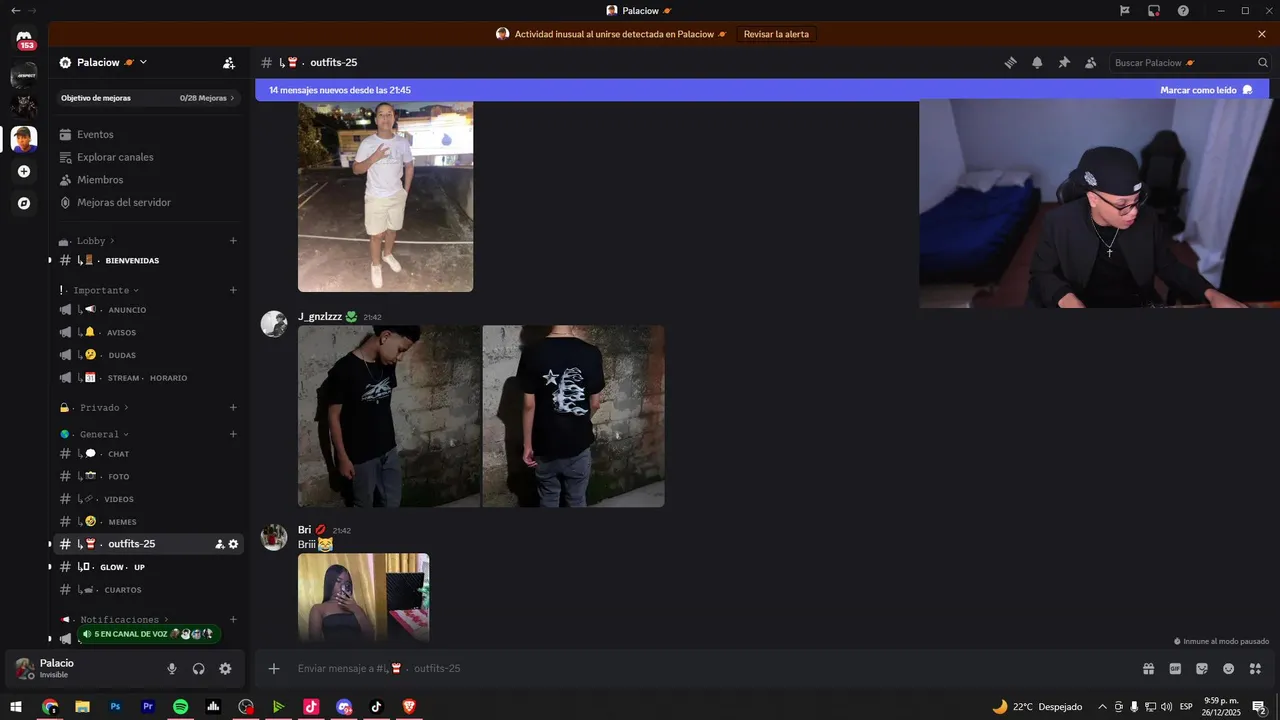The width and height of the screenshot is (1280, 720).
Task: Toggle headphone deafen in user panel
Action: [198, 669]
